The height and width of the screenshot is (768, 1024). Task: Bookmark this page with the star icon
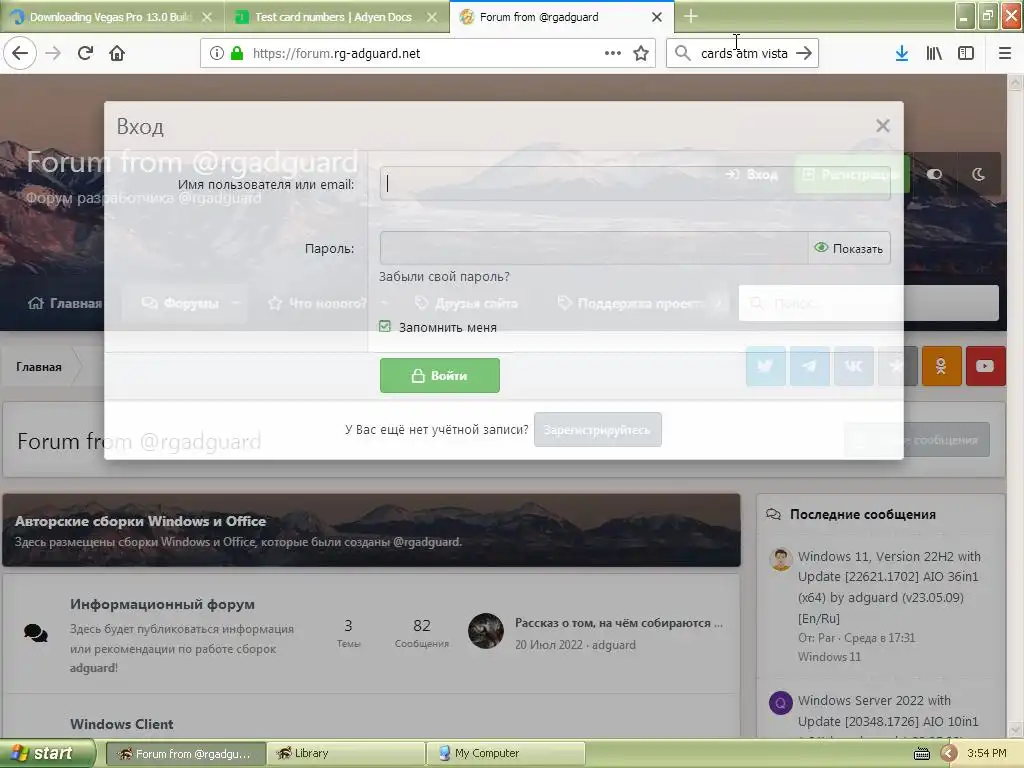[641, 53]
